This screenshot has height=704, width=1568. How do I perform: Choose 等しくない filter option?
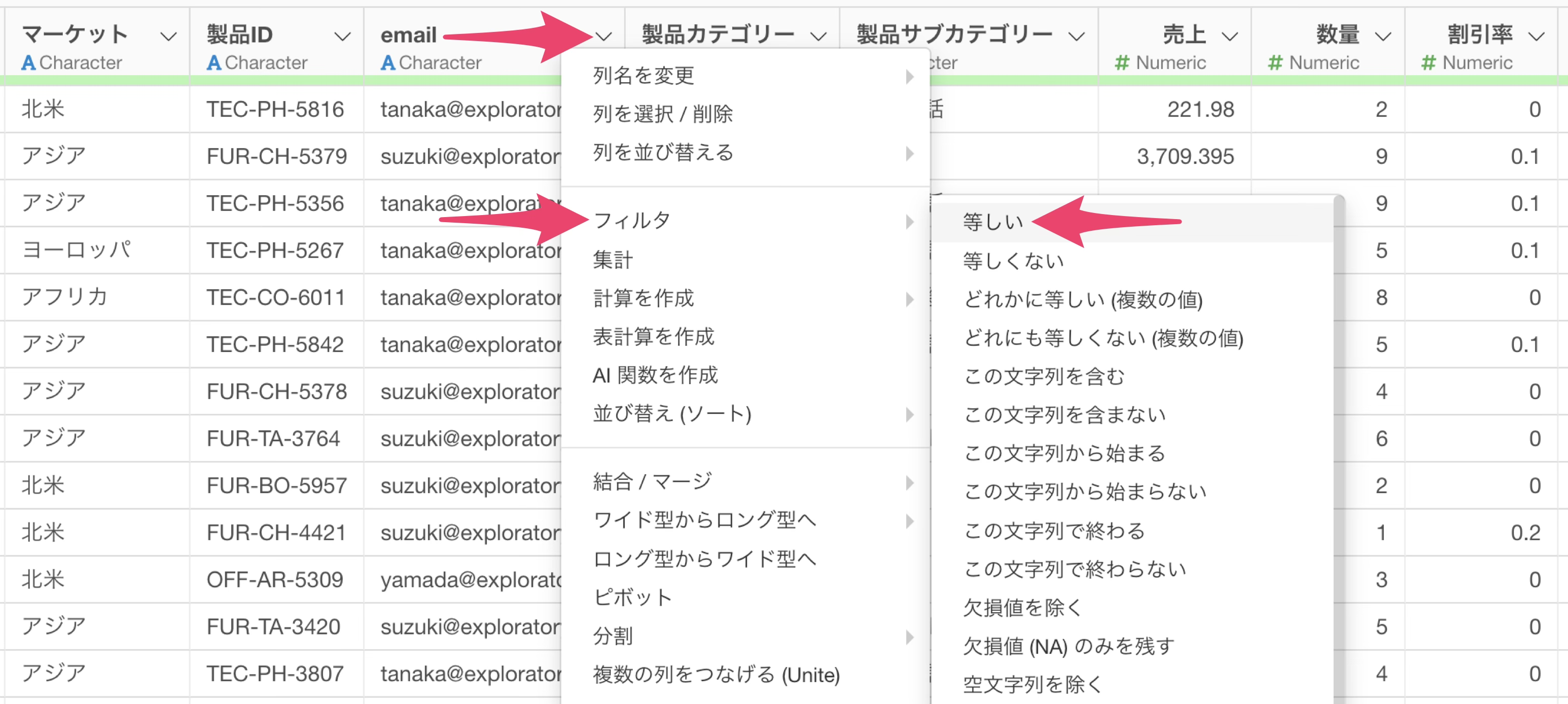(1013, 261)
